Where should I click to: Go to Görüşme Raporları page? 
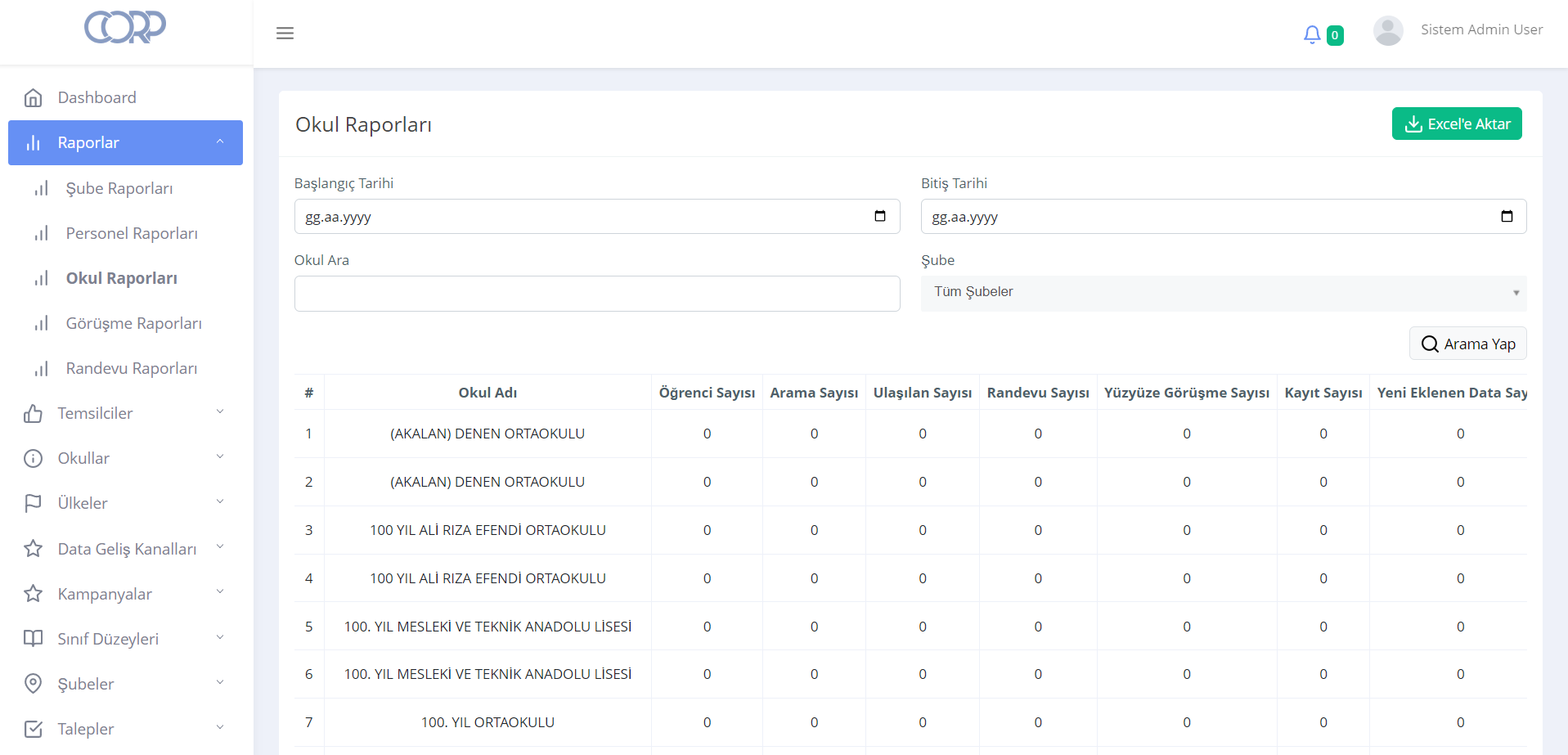pyautogui.click(x=133, y=324)
